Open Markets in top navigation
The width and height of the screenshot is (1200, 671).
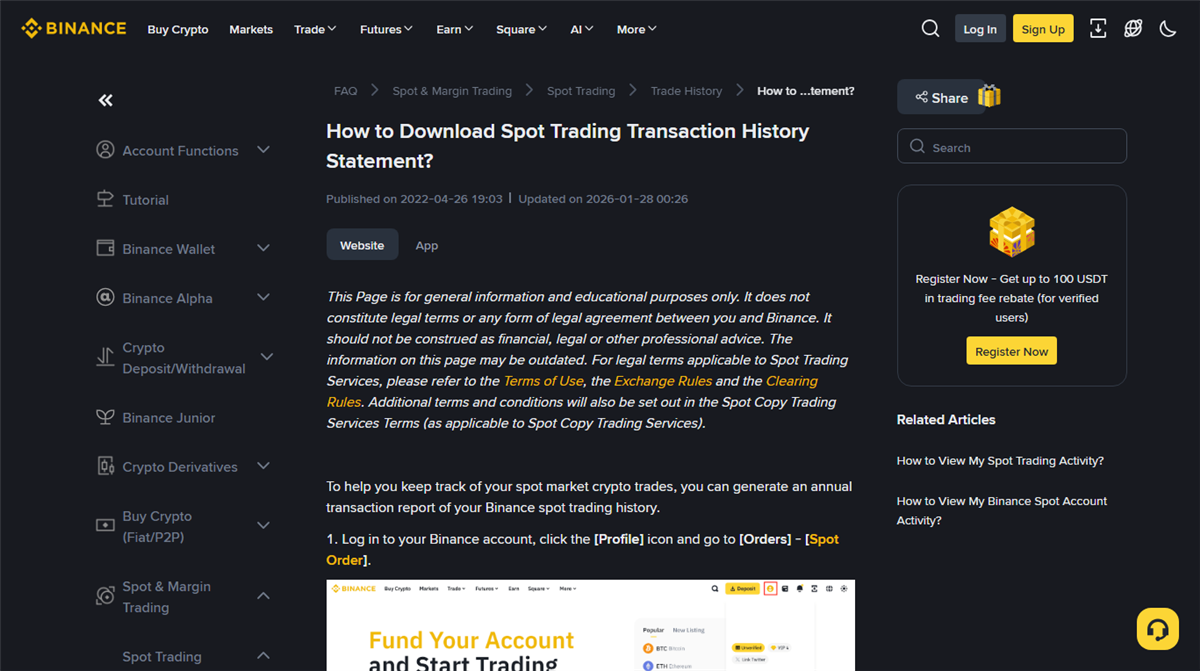click(251, 29)
